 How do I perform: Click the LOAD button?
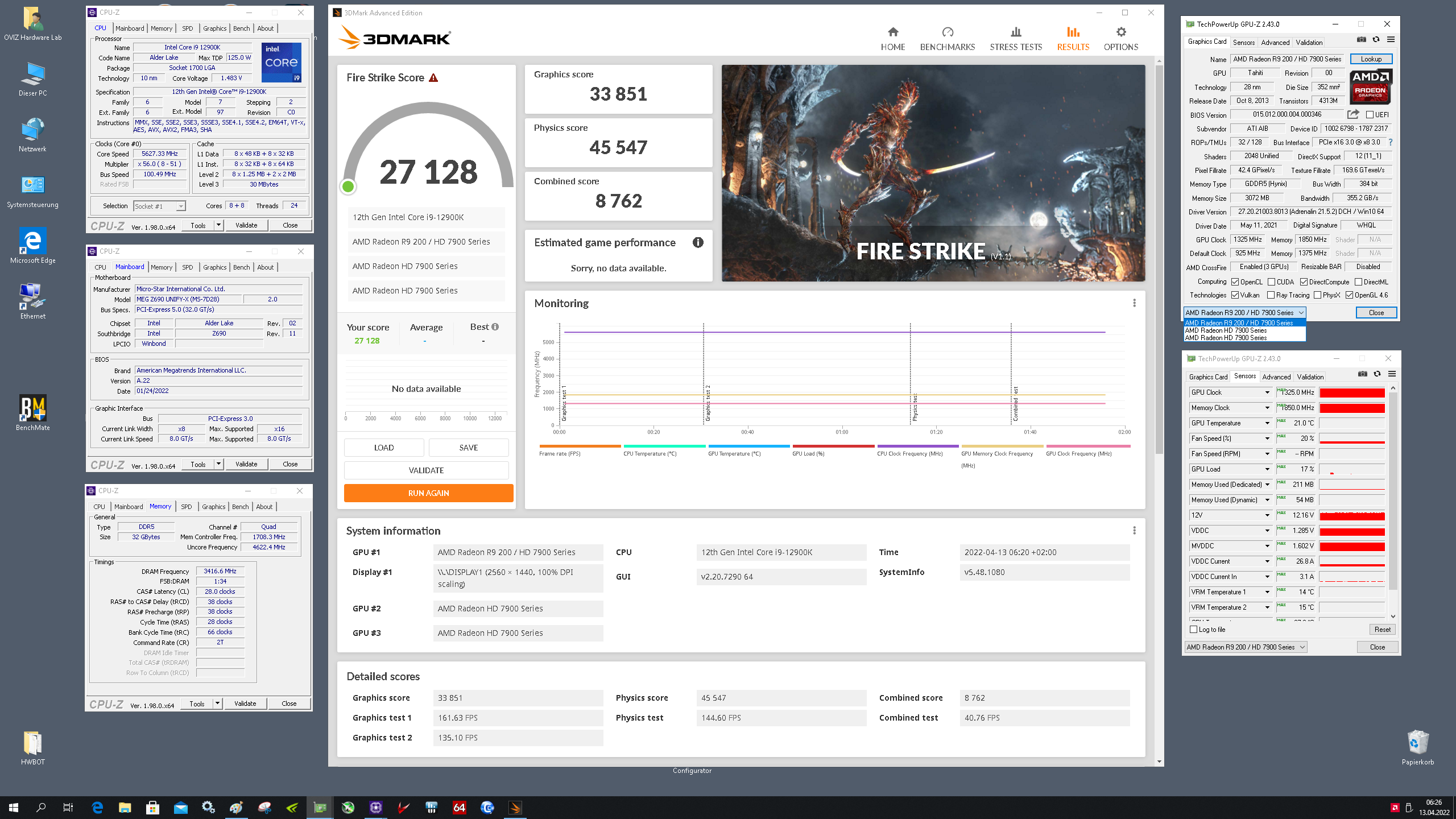384,448
